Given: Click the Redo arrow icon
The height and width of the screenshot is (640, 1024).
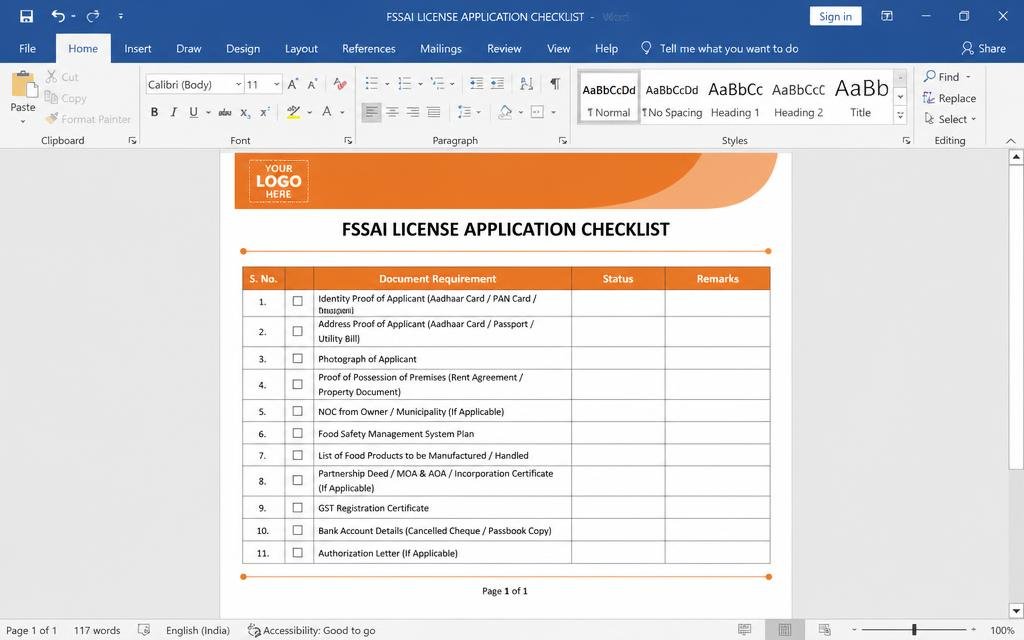Looking at the screenshot, I should pos(93,16).
